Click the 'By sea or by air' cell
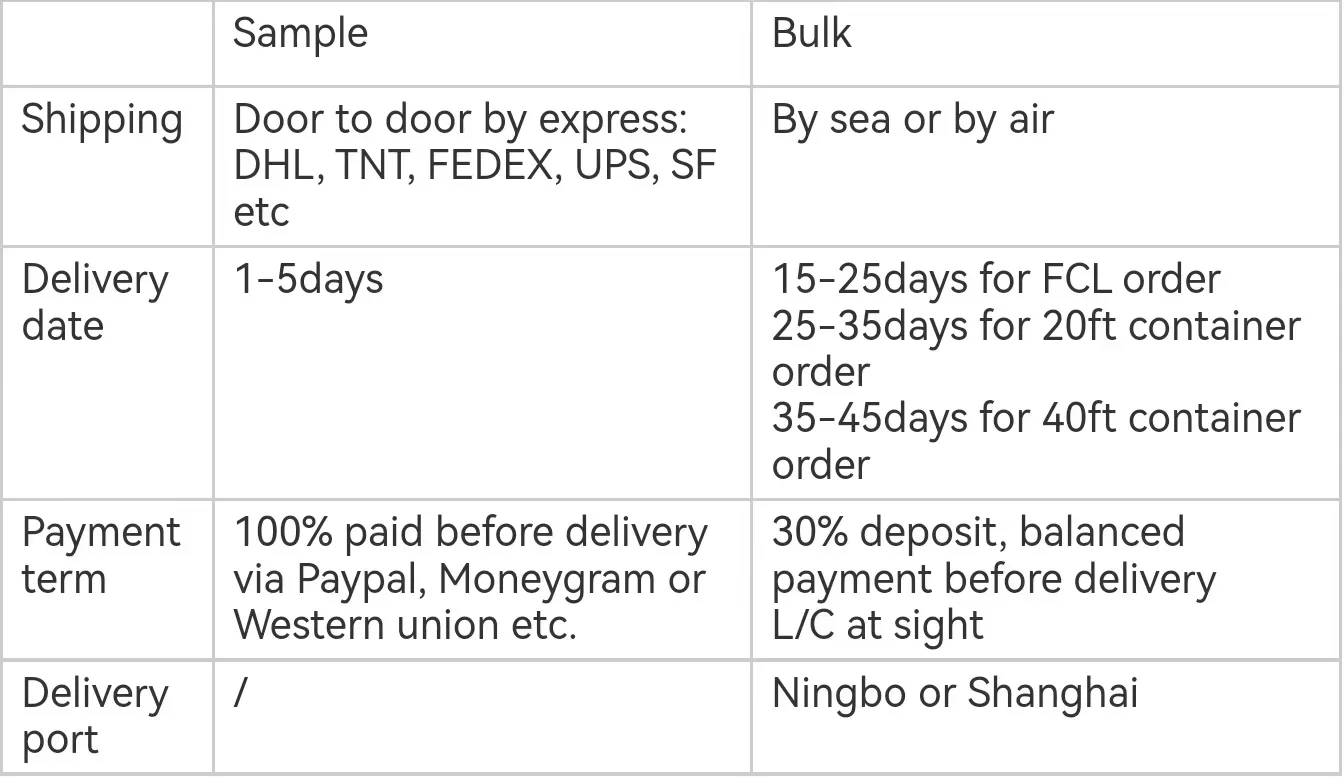The image size is (1344, 777). 913,122
